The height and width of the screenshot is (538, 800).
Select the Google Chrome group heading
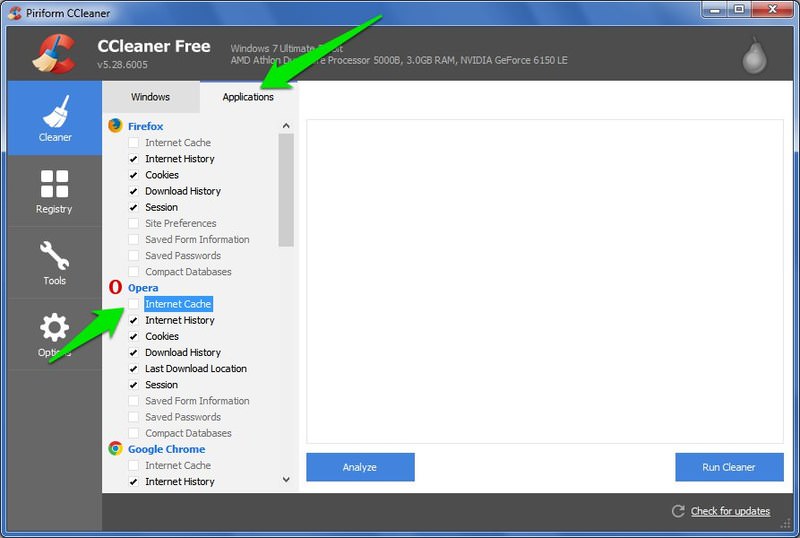point(166,449)
